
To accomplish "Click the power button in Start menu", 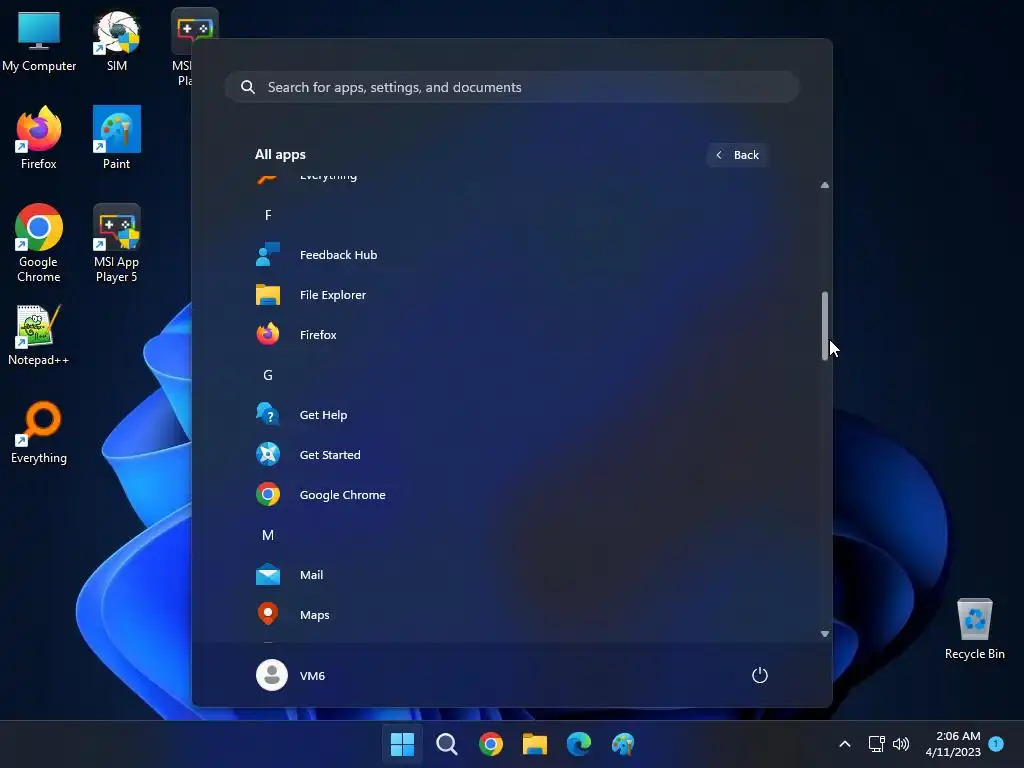I will 760,675.
